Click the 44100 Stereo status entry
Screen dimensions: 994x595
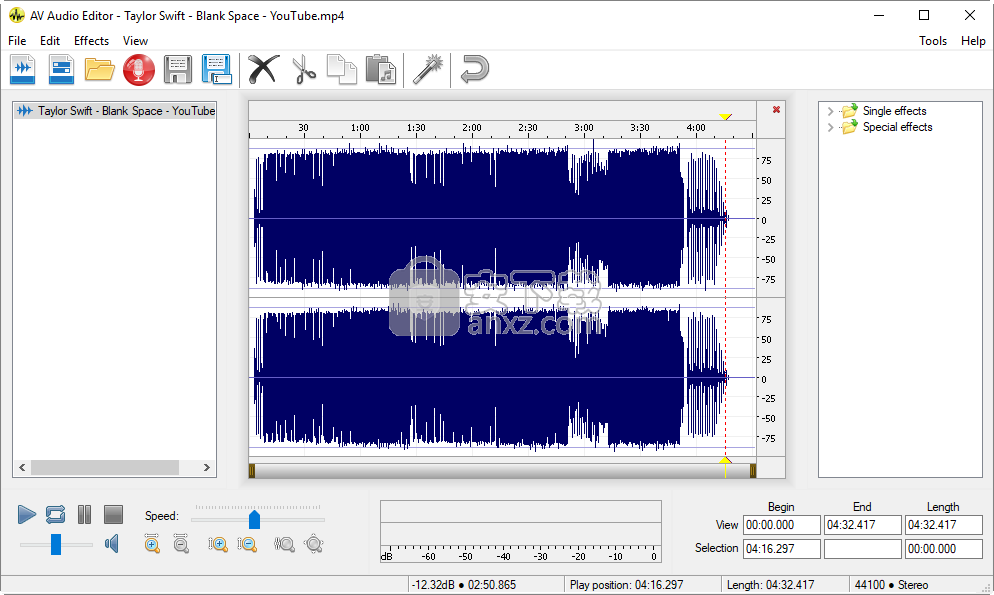[891, 585]
